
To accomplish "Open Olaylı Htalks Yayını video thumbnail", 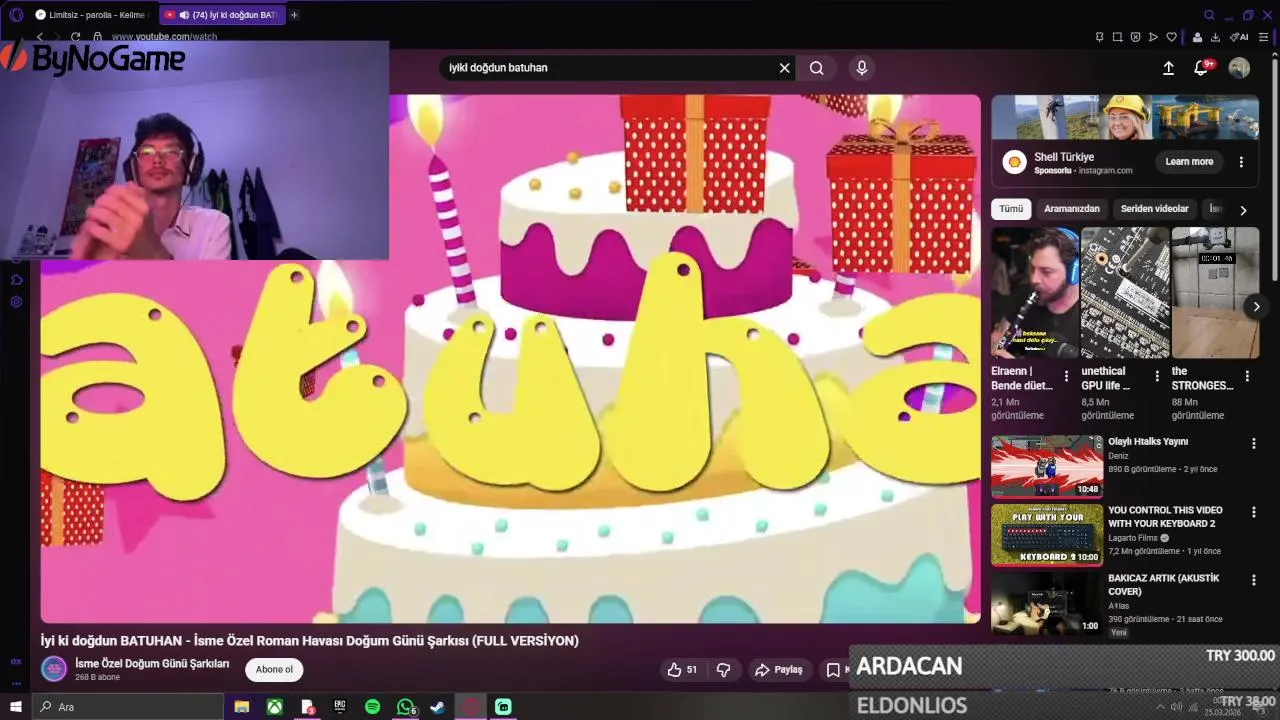I will click(x=1047, y=466).
